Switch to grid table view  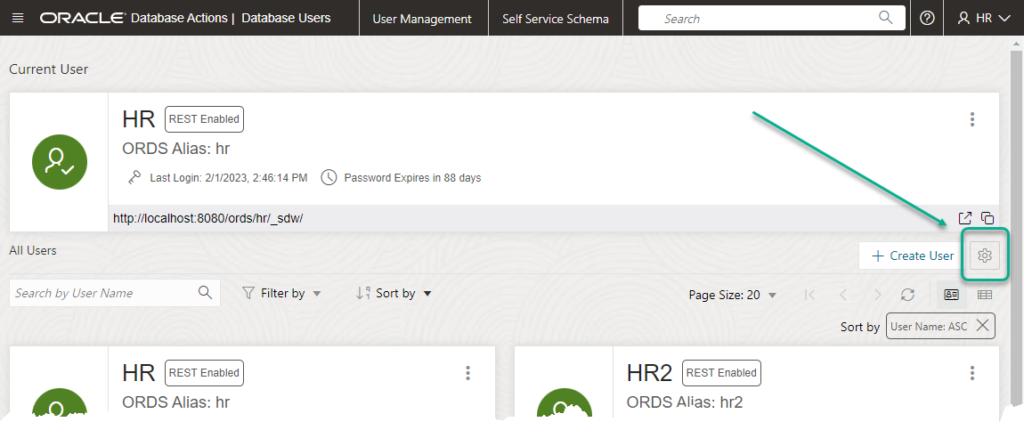tap(985, 295)
